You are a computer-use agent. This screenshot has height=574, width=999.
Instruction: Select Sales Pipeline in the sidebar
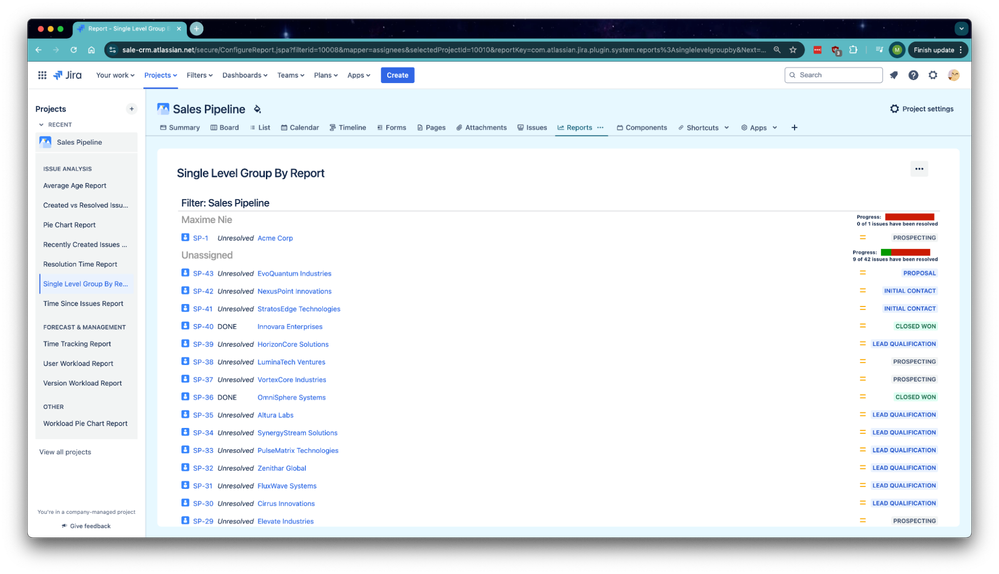tap(87, 142)
